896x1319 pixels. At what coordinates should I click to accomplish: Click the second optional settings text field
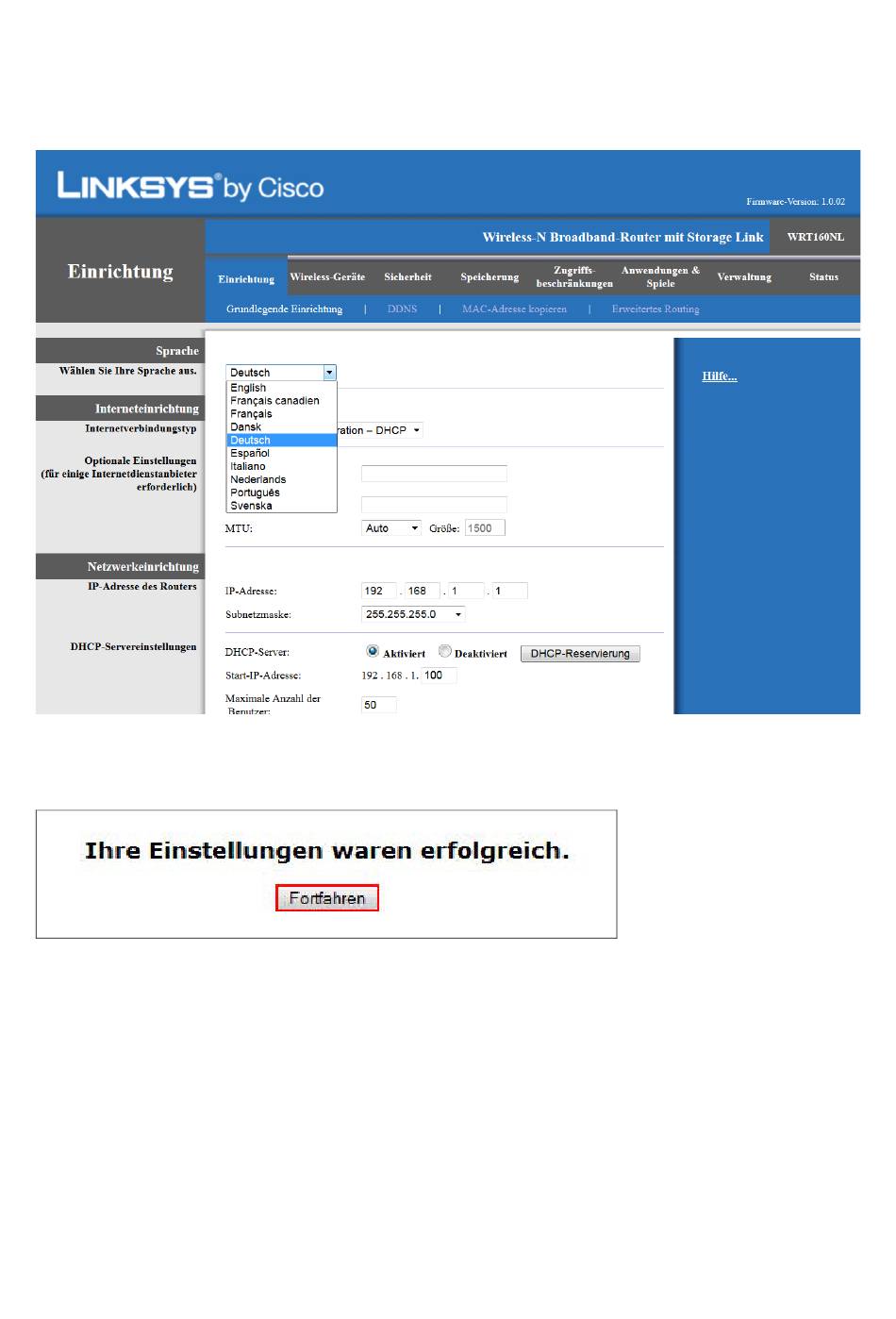point(434,505)
